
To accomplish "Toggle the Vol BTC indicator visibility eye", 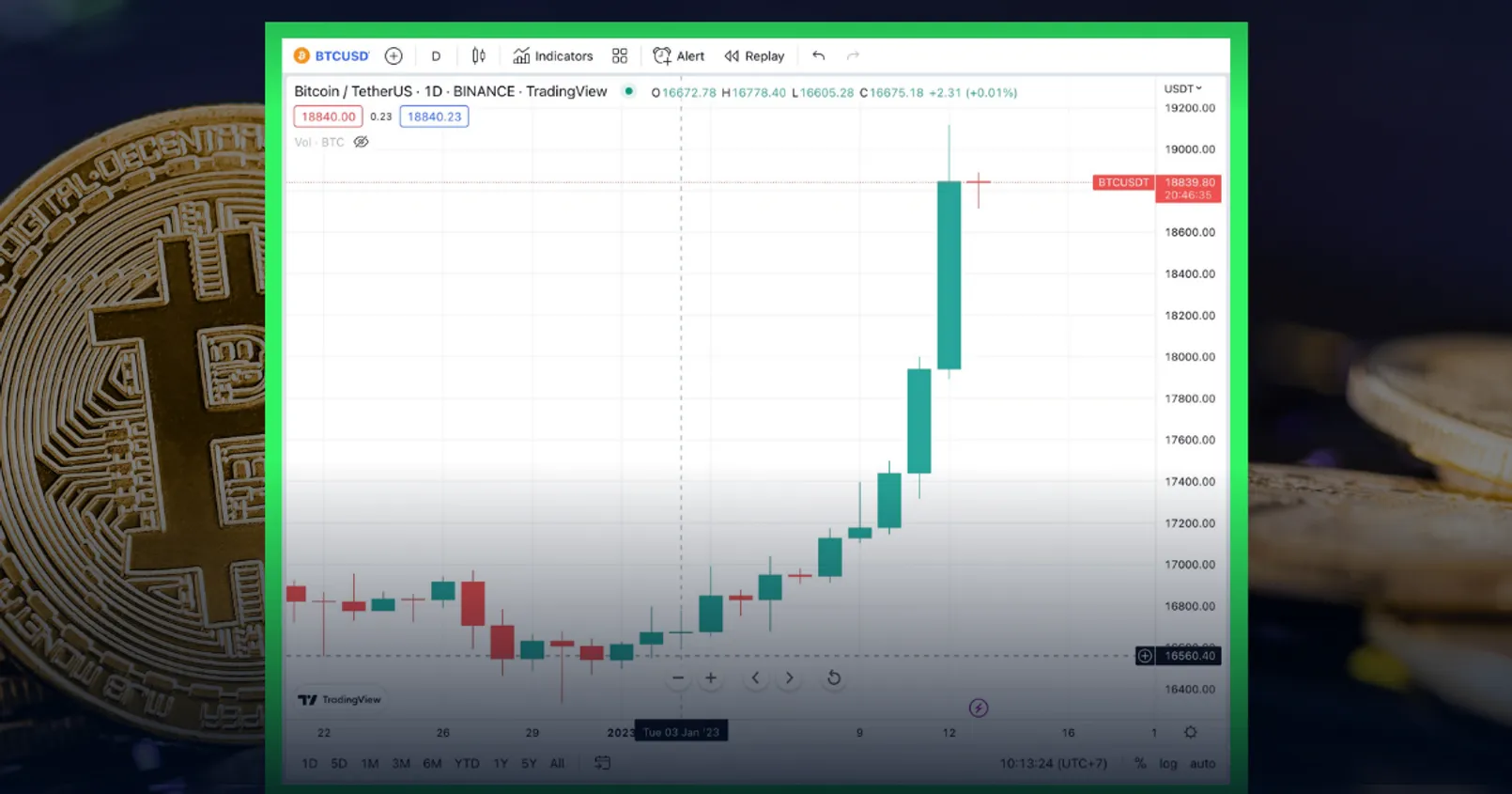I will click(361, 142).
